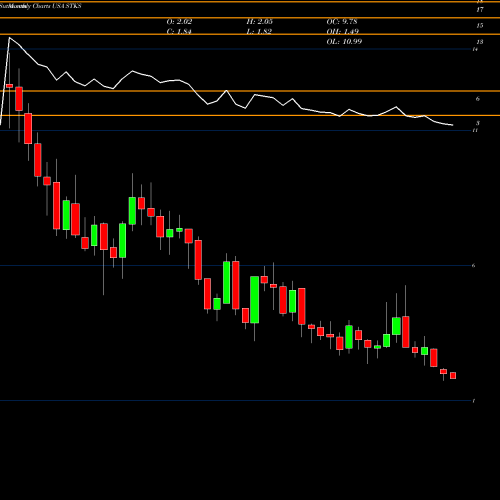The image size is (500, 500).
Task: Click the price axis label "17"
Action: coord(480,10)
